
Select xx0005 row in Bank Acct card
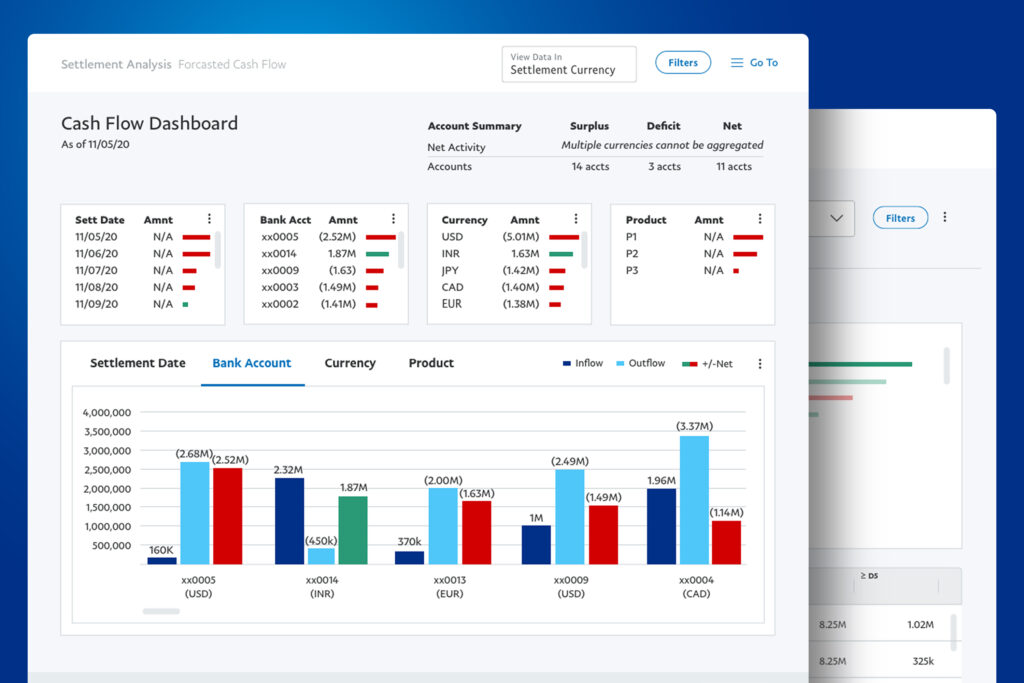pos(328,237)
